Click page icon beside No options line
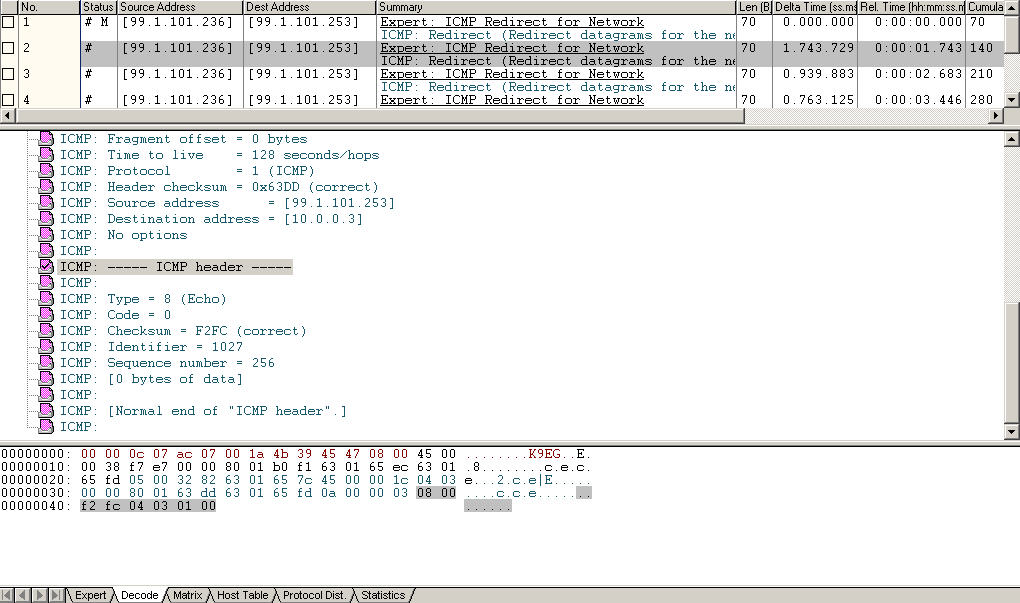 44,234
